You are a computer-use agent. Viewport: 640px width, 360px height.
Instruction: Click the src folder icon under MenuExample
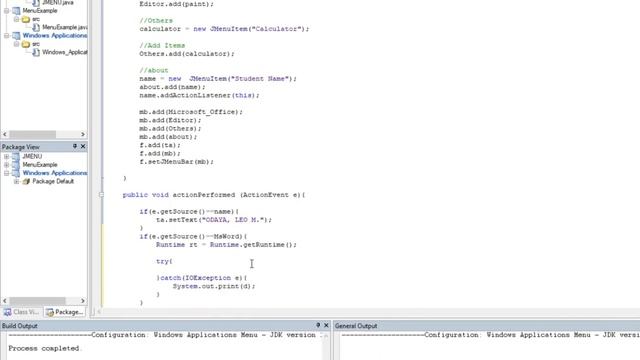pyautogui.click(x=26, y=19)
